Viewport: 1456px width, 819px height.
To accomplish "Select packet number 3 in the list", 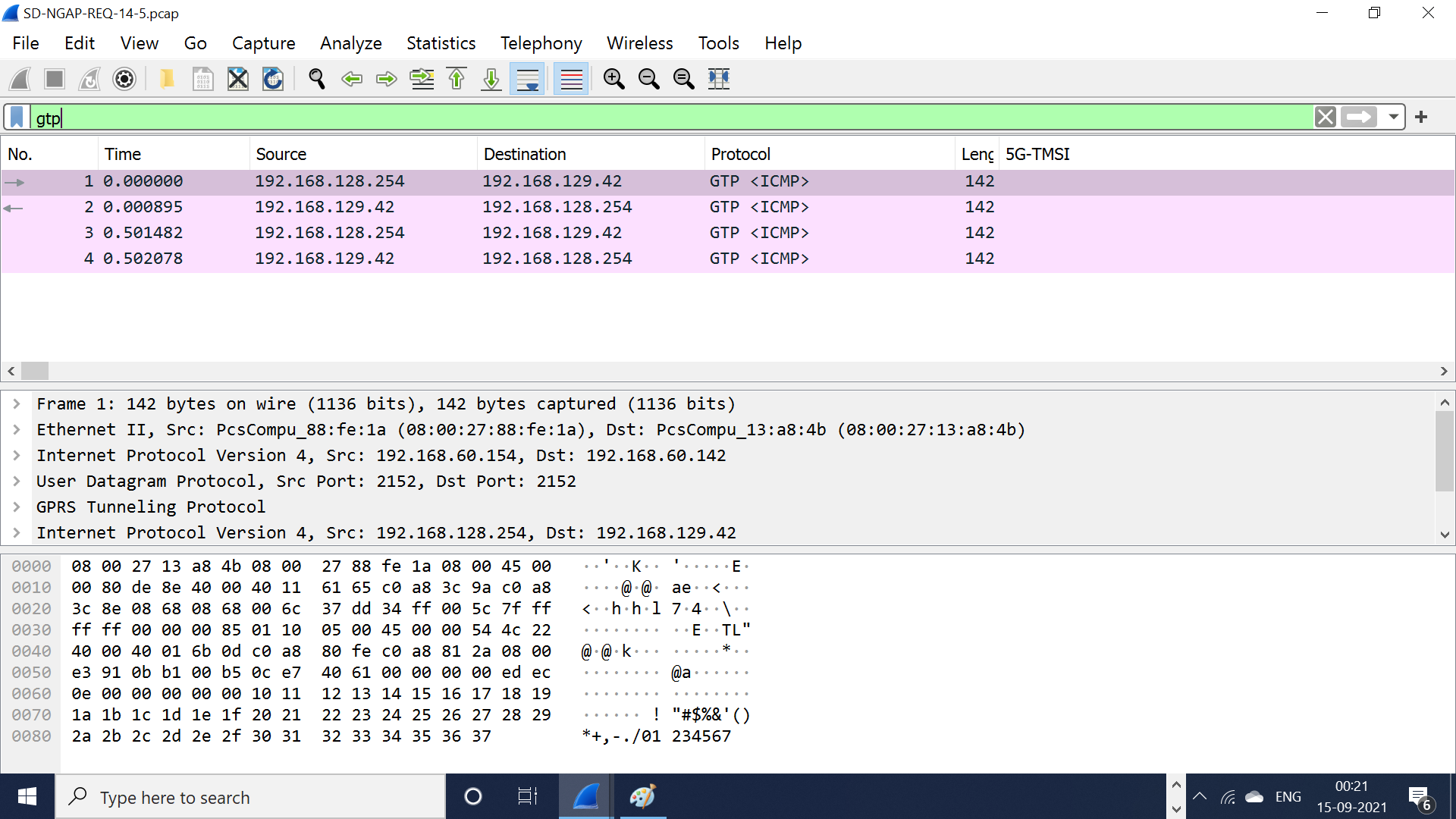I will point(303,232).
